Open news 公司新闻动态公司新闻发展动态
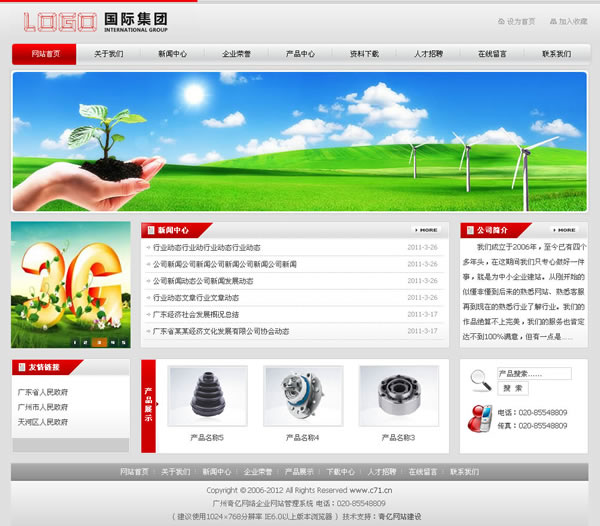 point(203,281)
